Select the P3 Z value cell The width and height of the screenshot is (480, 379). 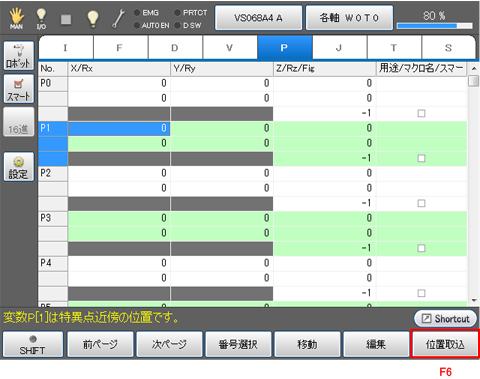(x=325, y=218)
